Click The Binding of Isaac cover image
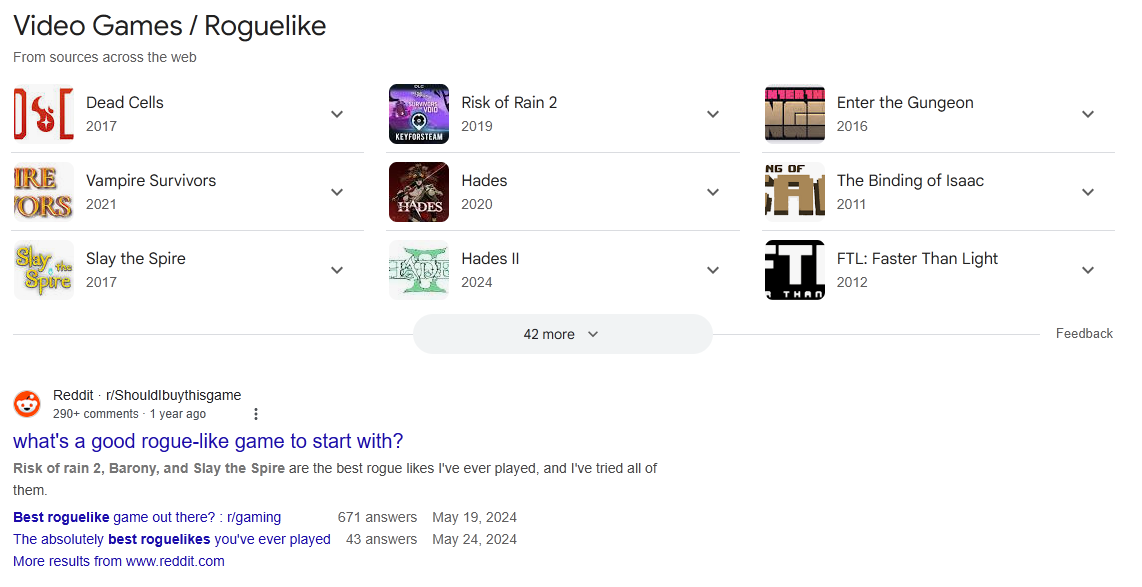 point(795,192)
